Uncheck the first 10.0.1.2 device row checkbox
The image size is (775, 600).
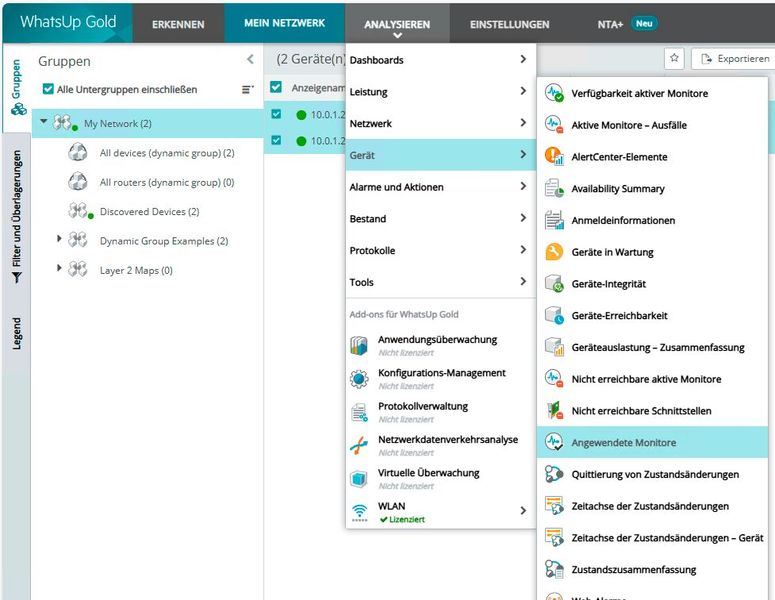[x=276, y=114]
